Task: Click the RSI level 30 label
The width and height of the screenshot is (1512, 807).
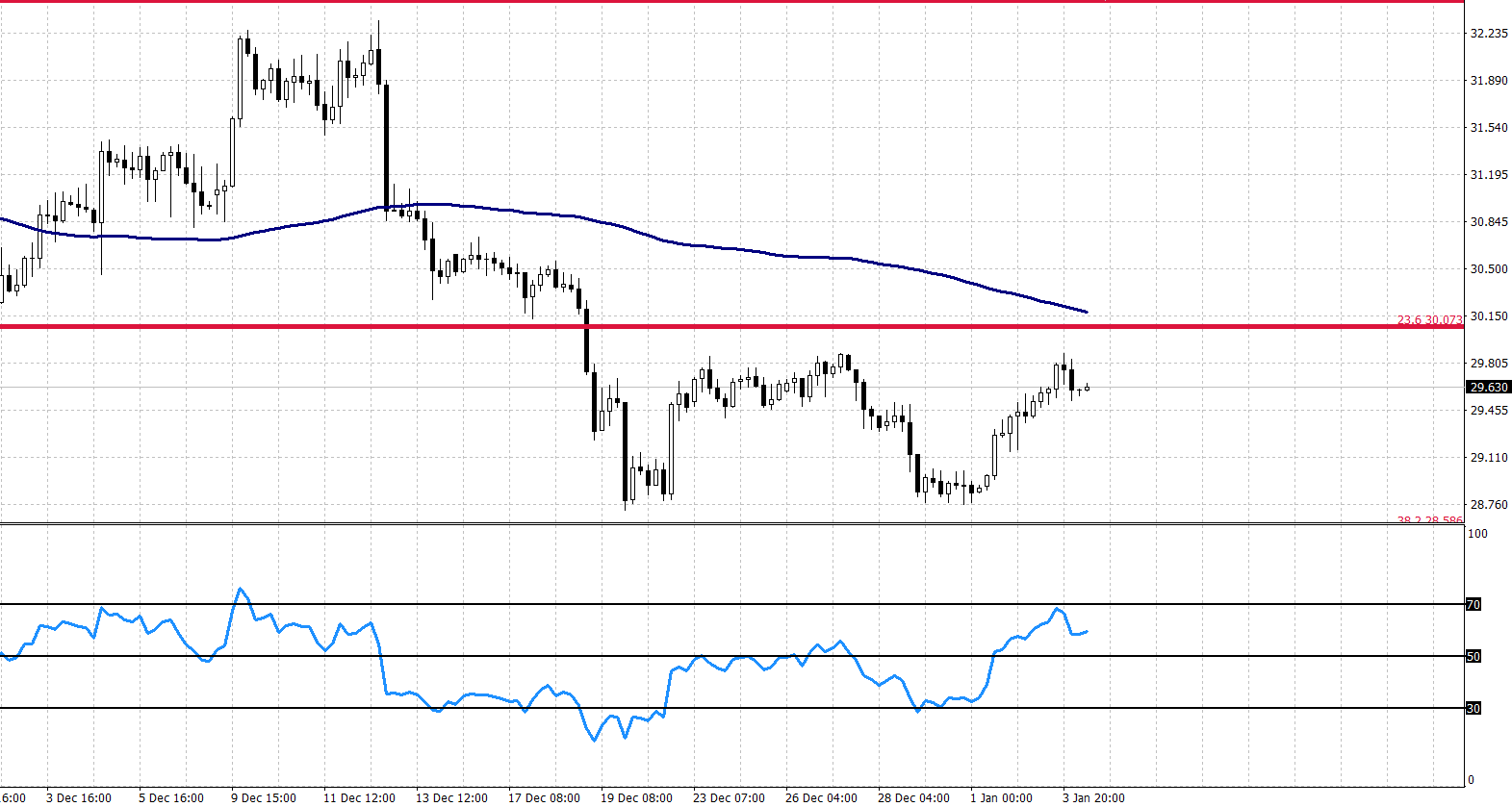Action: click(1474, 708)
